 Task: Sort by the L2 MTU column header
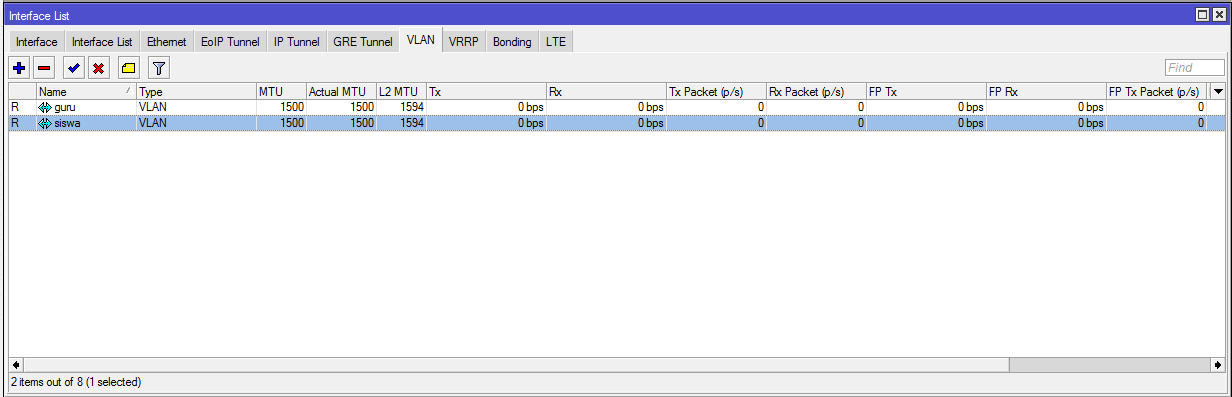click(x=401, y=92)
